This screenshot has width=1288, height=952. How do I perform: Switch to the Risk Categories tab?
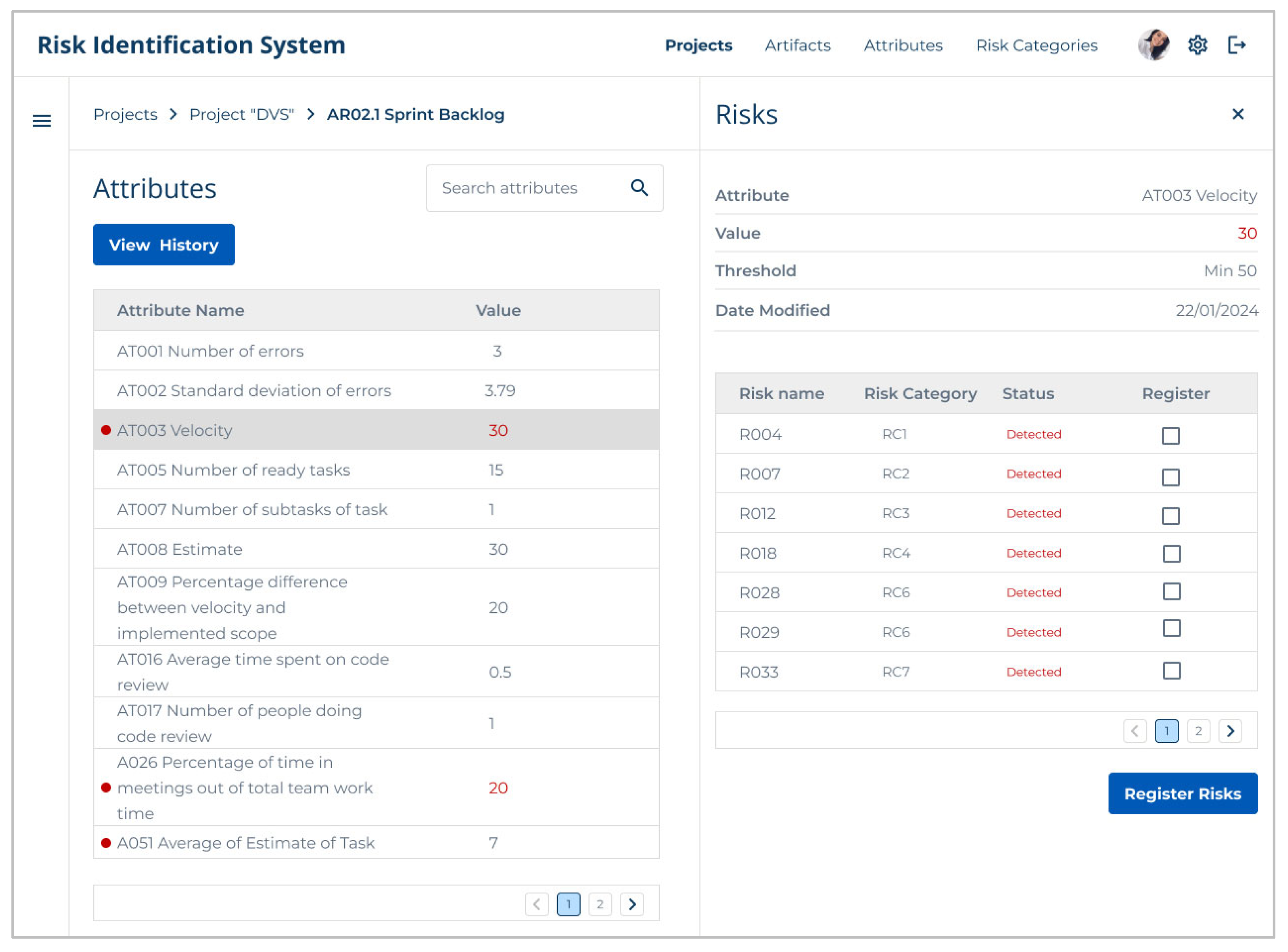[1036, 46]
